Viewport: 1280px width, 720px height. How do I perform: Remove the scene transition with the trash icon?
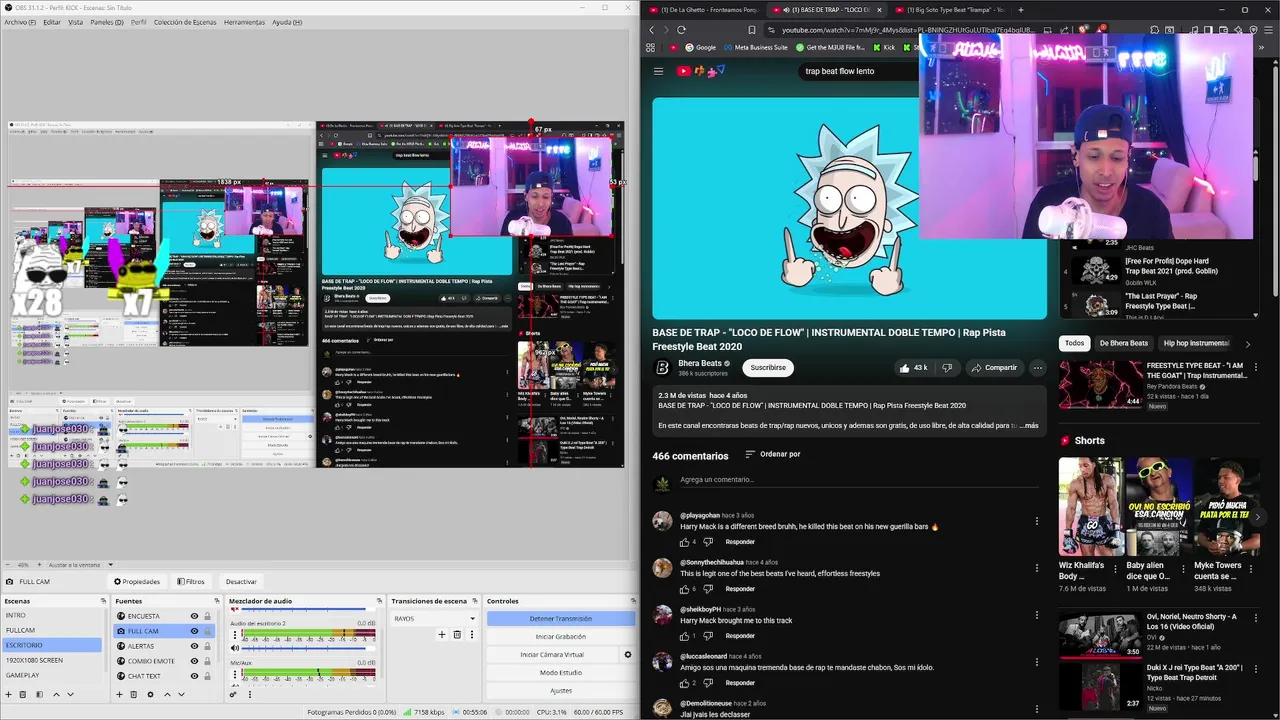[457, 634]
